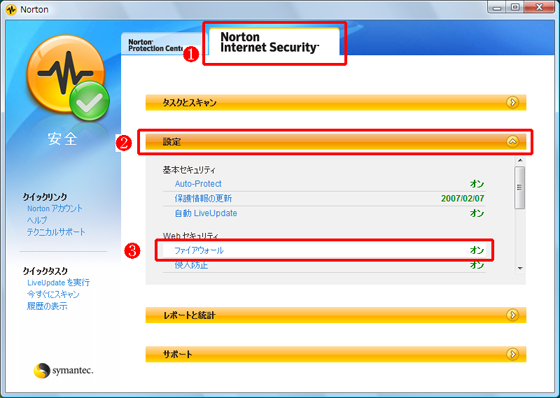
Task: Open the サポート header bar
Action: click(x=336, y=354)
